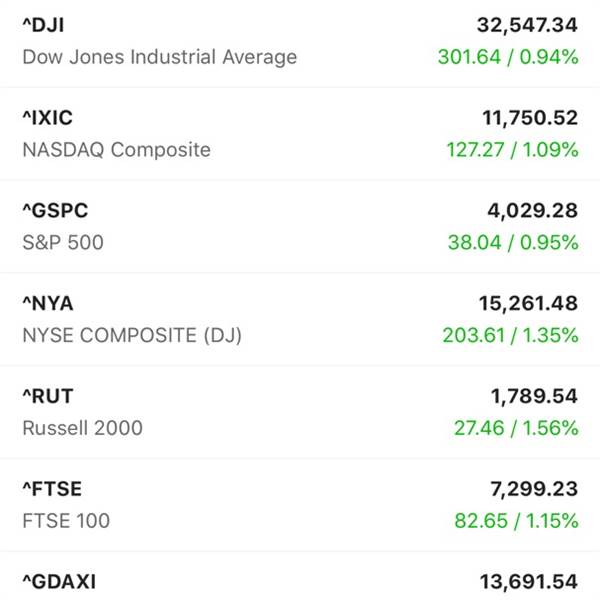This screenshot has height=600, width=600.
Task: Click the 27.46 / 1.56% change value
Action: pos(516,428)
